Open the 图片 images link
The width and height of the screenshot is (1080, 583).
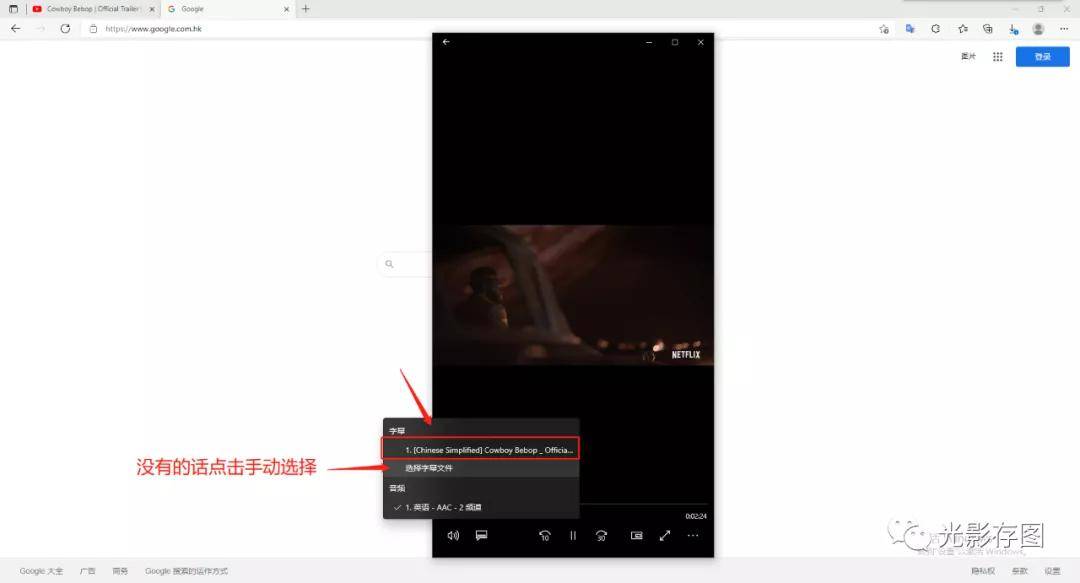[968, 57]
